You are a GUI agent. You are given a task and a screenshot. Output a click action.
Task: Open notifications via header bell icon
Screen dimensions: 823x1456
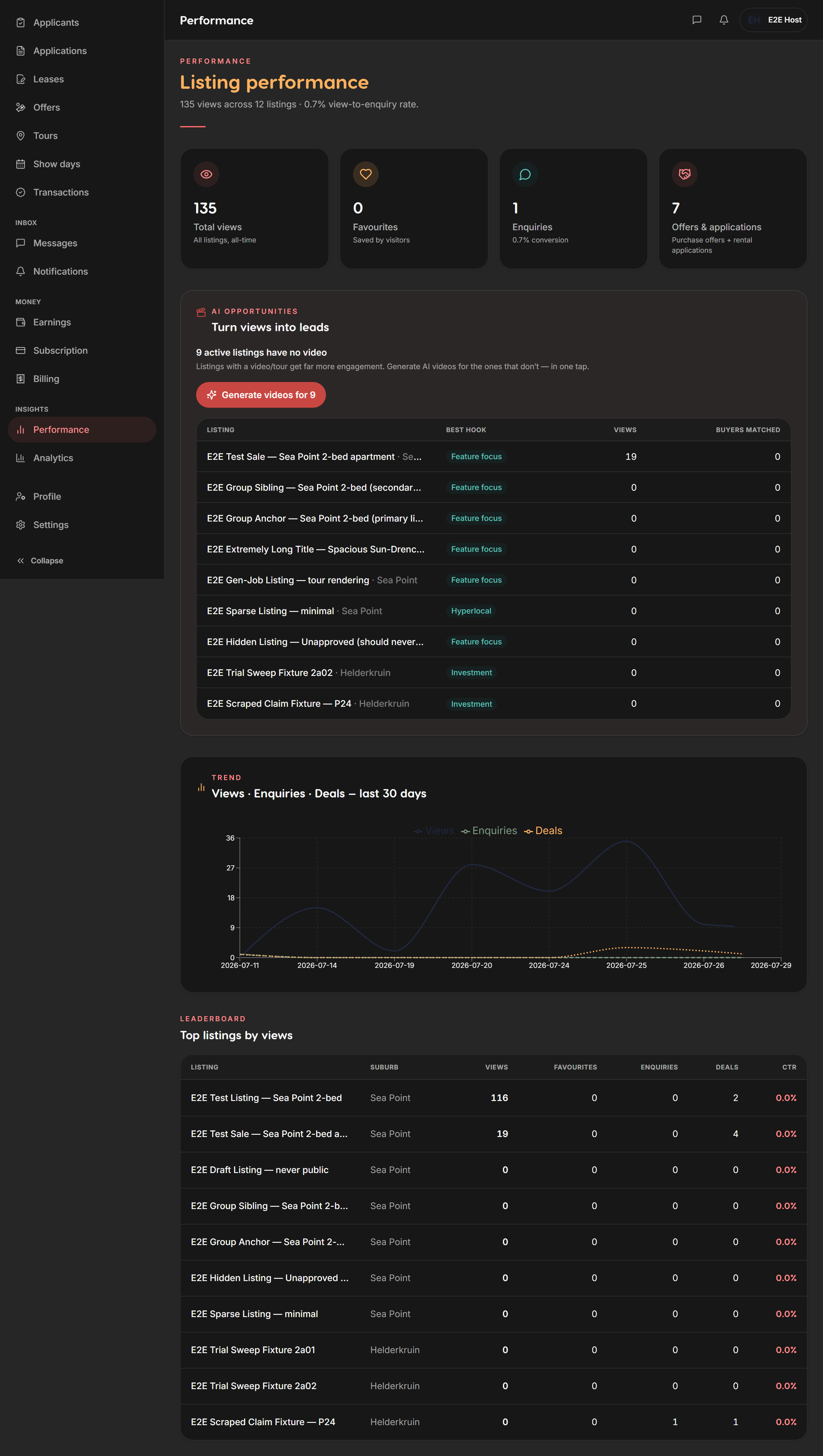click(x=724, y=20)
